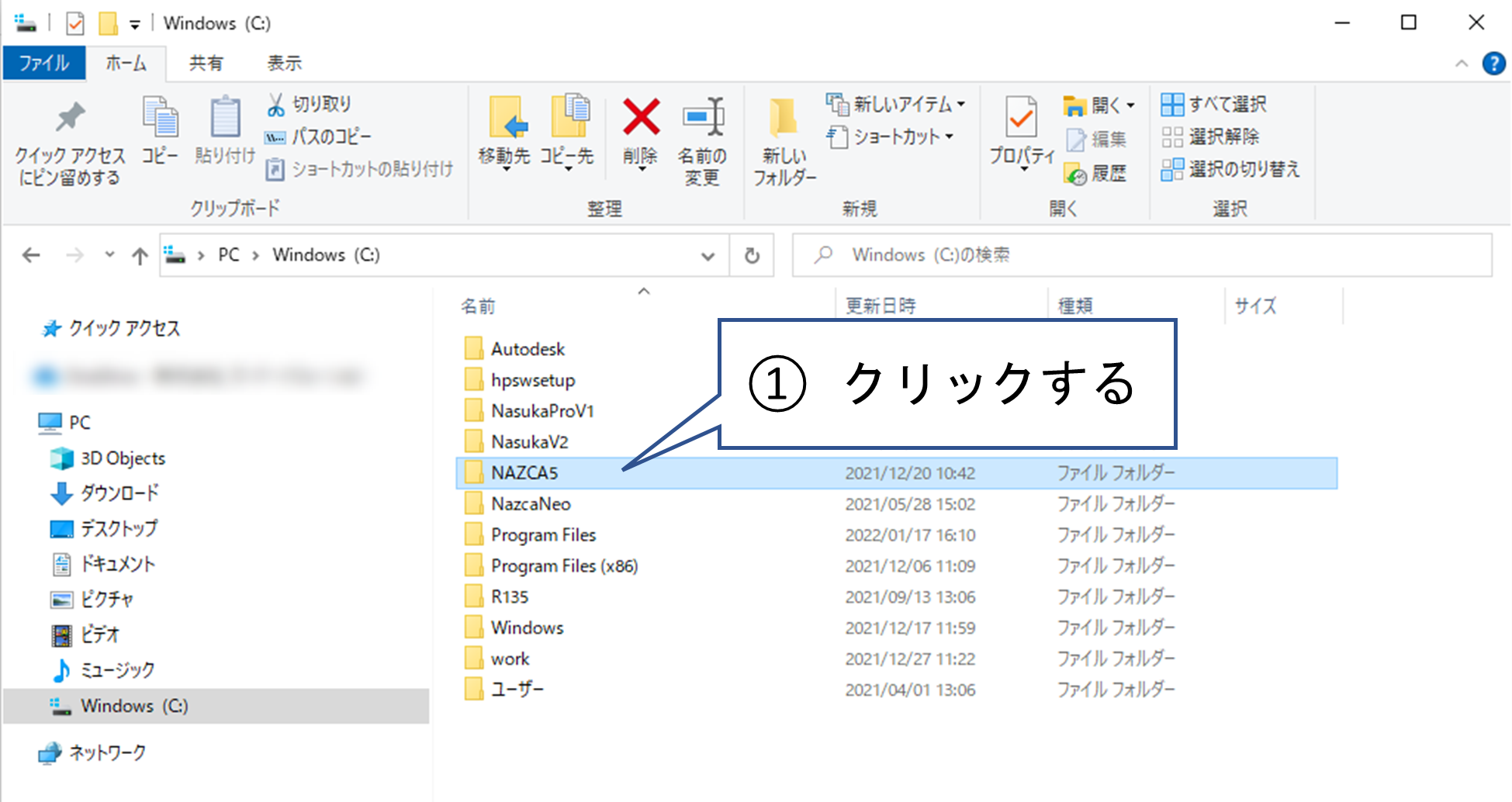Select the ホーム (Home) tab
Screen dimensions: 1512x802
click(x=126, y=63)
